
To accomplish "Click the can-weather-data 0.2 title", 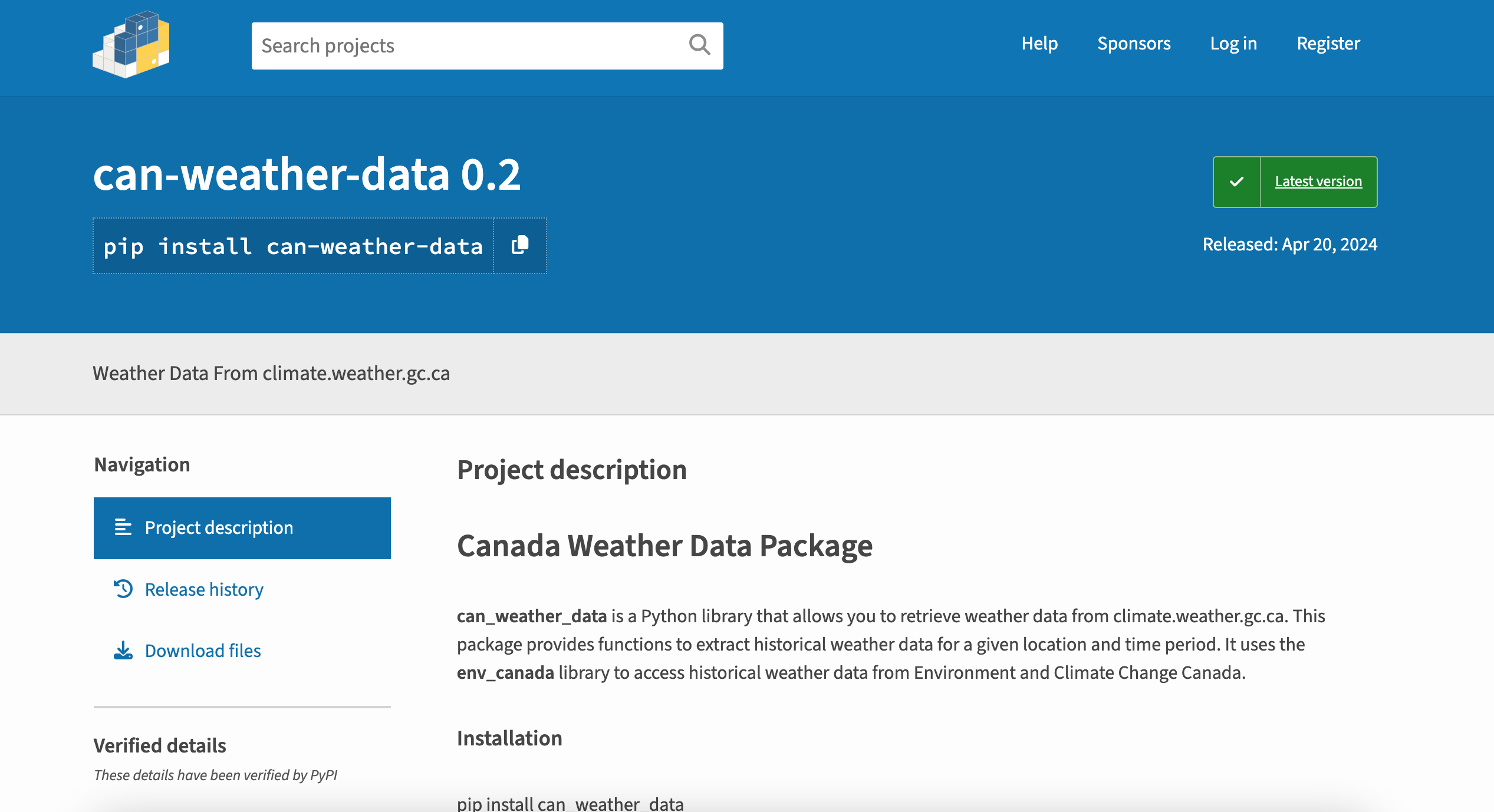I will (307, 174).
